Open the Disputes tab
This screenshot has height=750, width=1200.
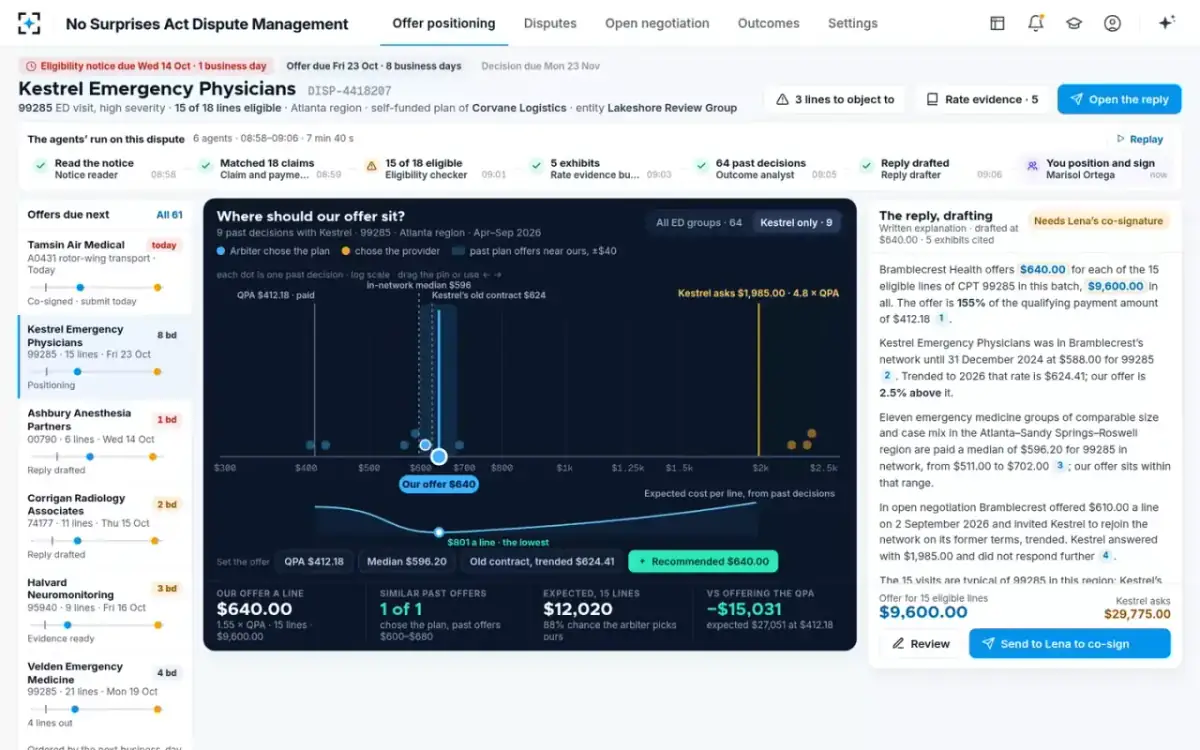(x=550, y=23)
